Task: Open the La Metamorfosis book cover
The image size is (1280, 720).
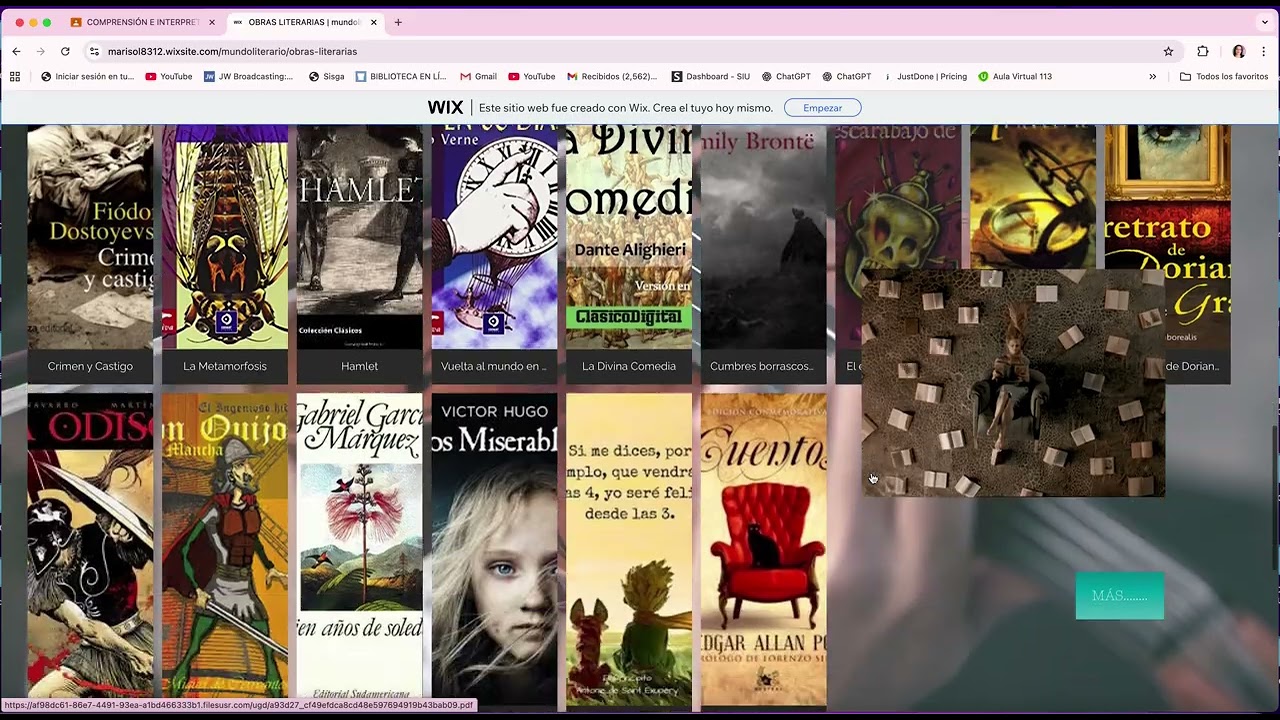Action: pos(225,237)
